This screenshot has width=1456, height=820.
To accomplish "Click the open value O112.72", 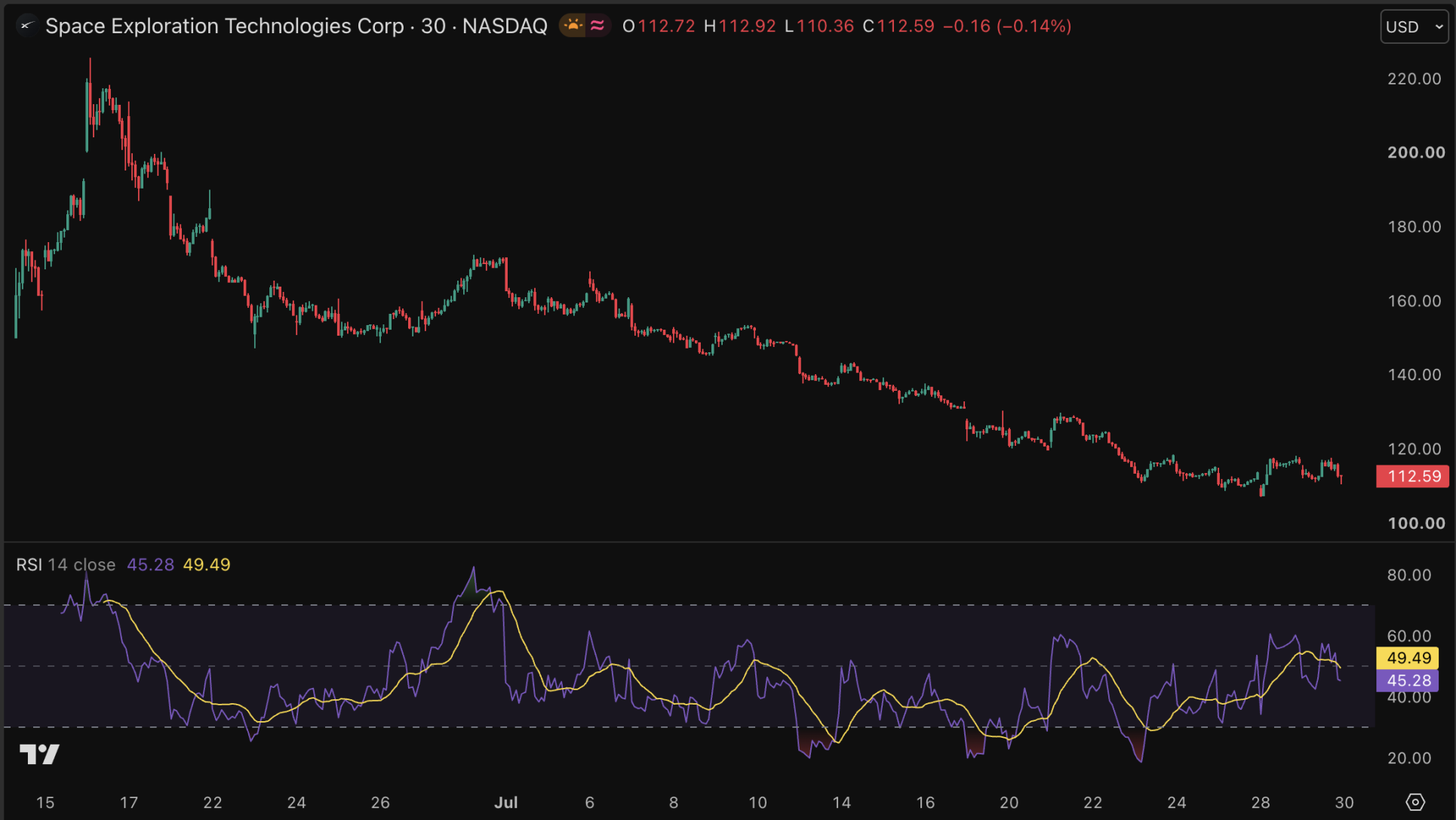I will tap(659, 26).
